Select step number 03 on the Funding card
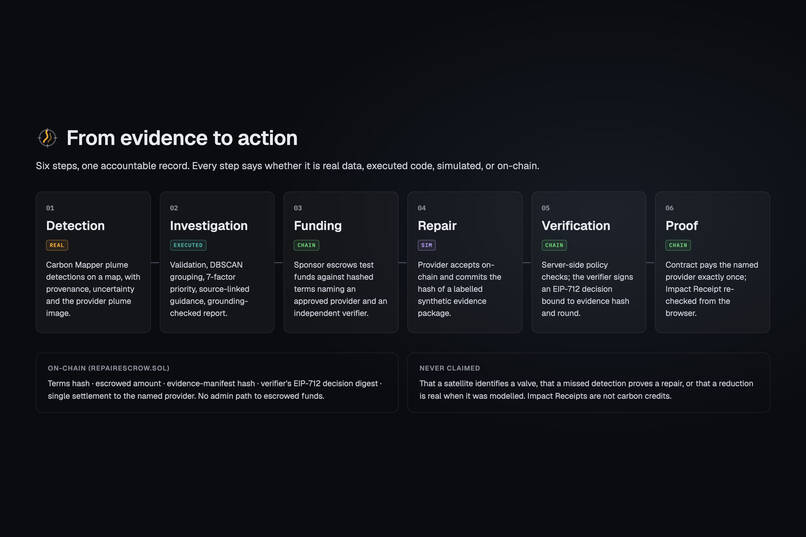 point(298,208)
